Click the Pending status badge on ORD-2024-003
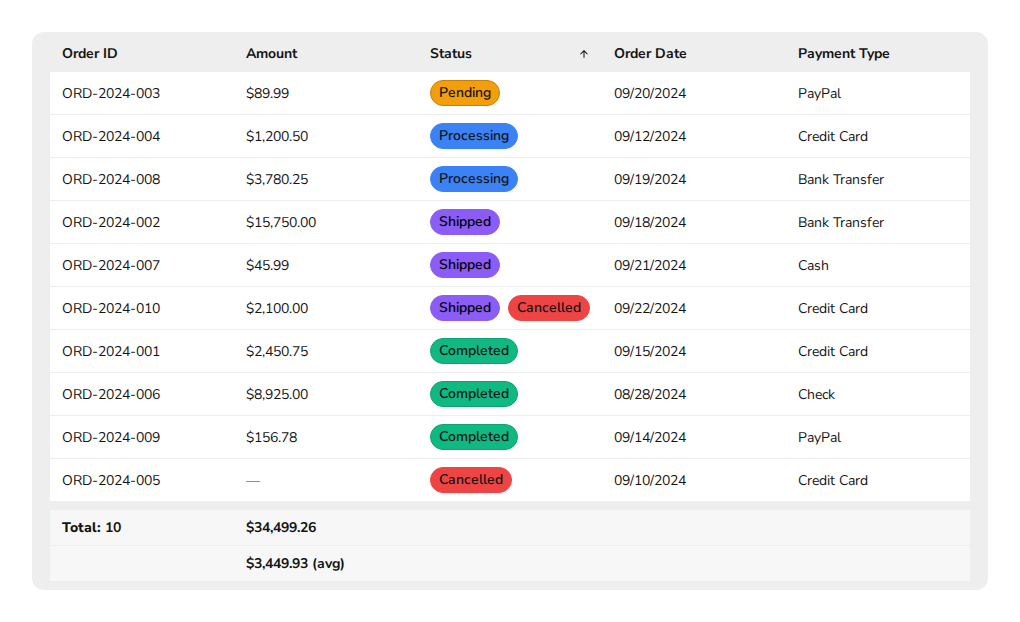 coord(464,93)
